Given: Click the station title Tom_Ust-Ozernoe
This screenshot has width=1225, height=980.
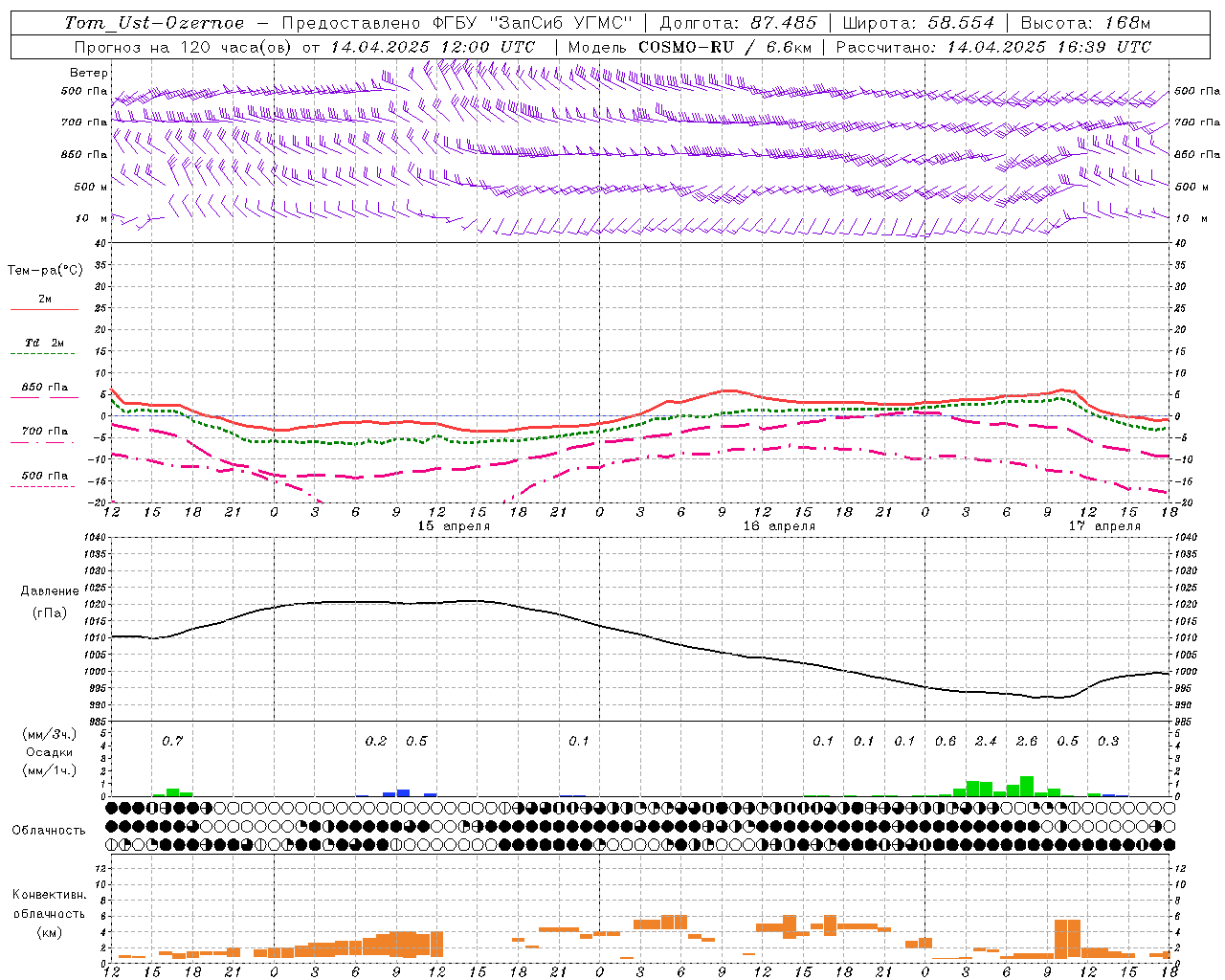Looking at the screenshot, I should [x=154, y=23].
